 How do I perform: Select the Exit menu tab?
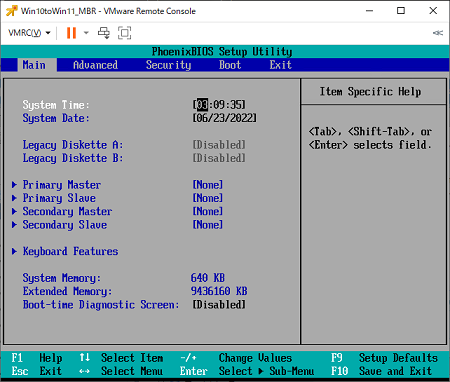coord(281,65)
